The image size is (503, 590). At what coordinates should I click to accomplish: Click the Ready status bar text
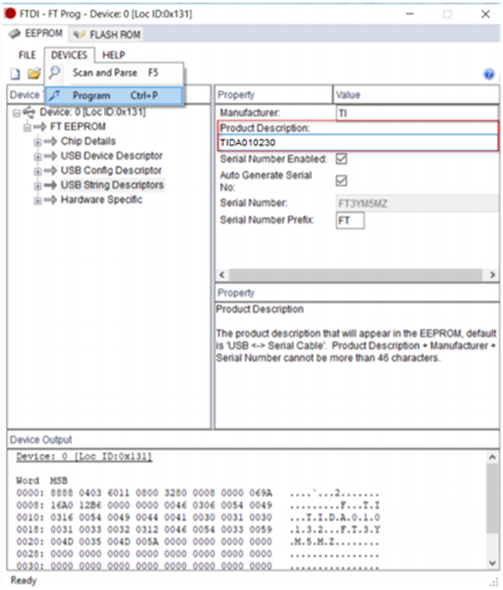(x=23, y=580)
